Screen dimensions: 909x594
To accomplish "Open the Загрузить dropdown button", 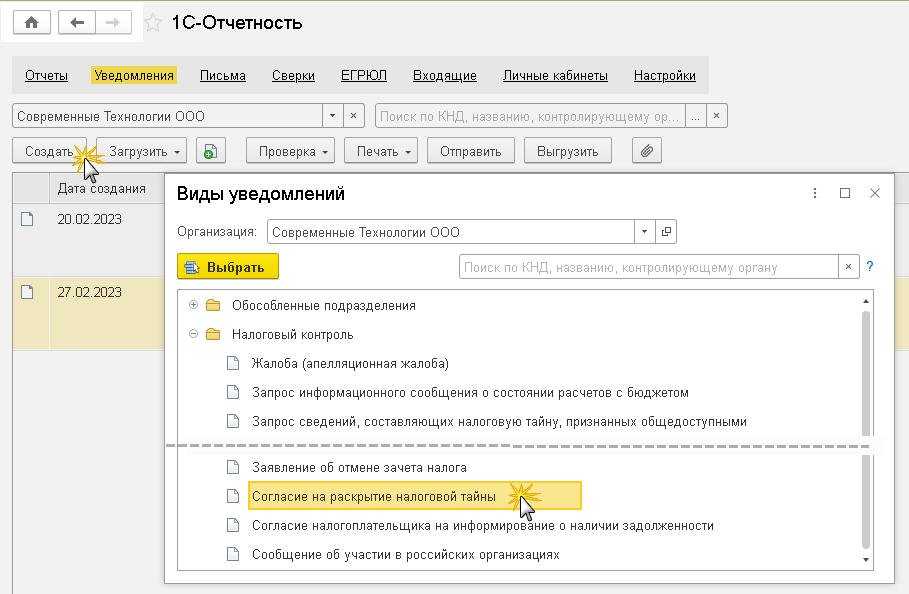I will point(141,151).
